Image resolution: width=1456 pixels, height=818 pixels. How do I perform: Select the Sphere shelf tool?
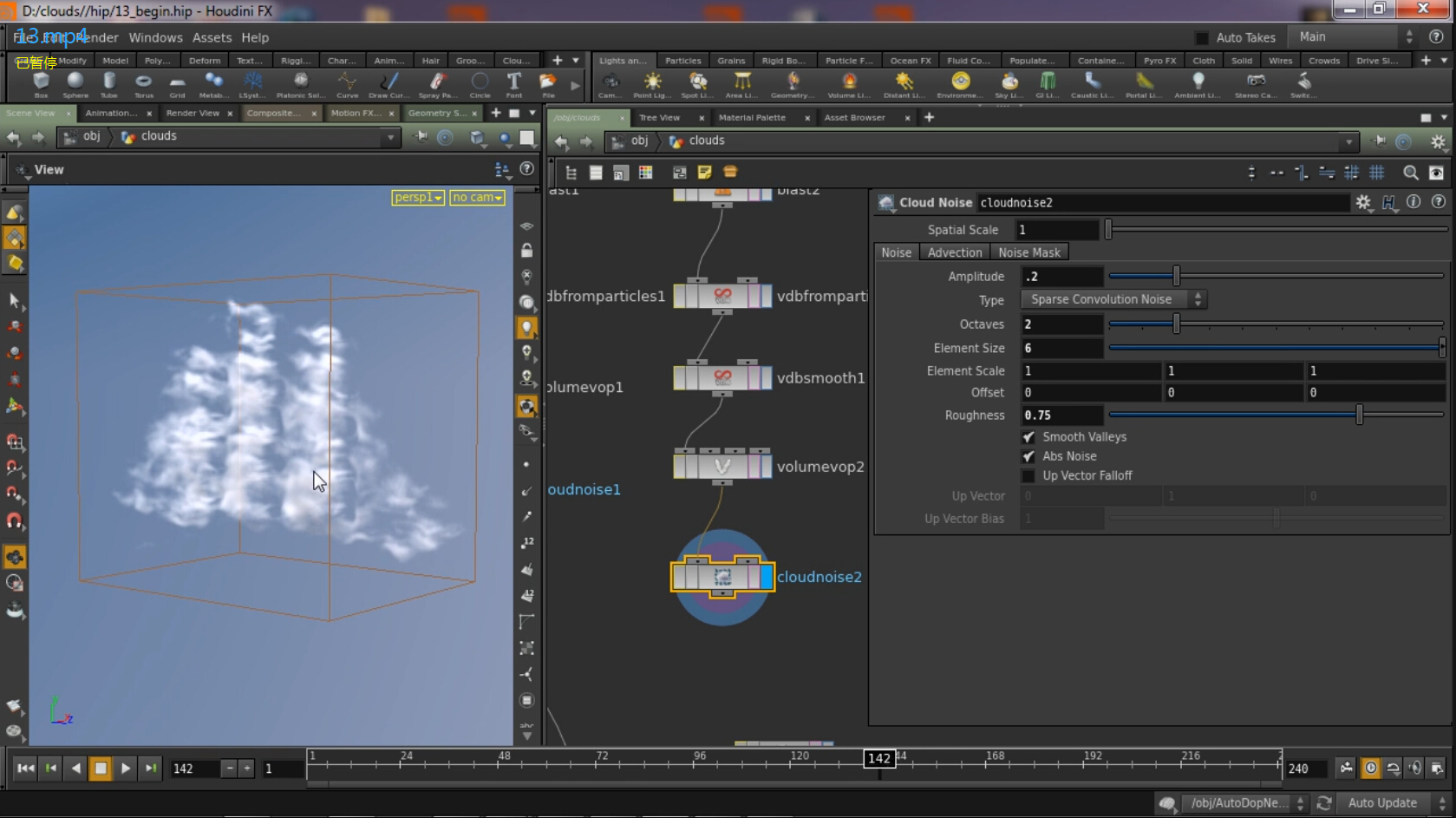(x=75, y=84)
